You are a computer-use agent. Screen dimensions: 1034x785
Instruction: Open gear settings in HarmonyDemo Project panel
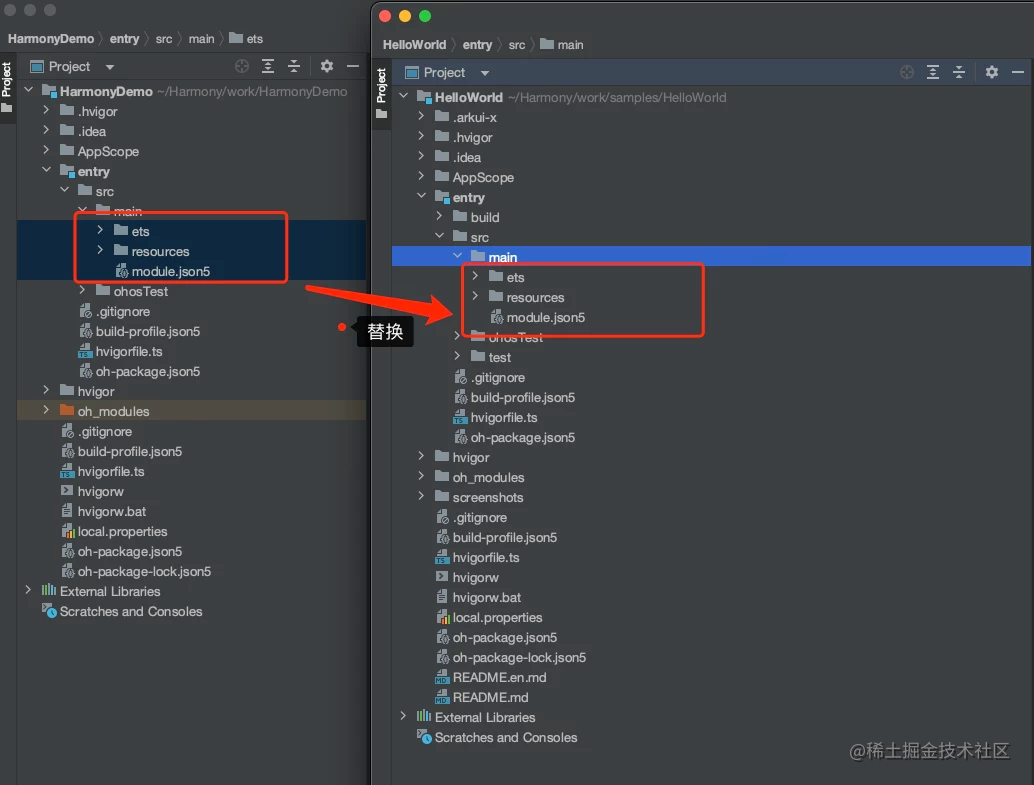(x=326, y=66)
